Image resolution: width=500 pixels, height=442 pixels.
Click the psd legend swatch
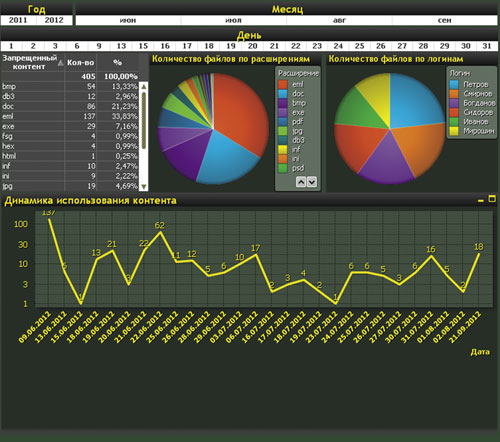pyautogui.click(x=283, y=168)
